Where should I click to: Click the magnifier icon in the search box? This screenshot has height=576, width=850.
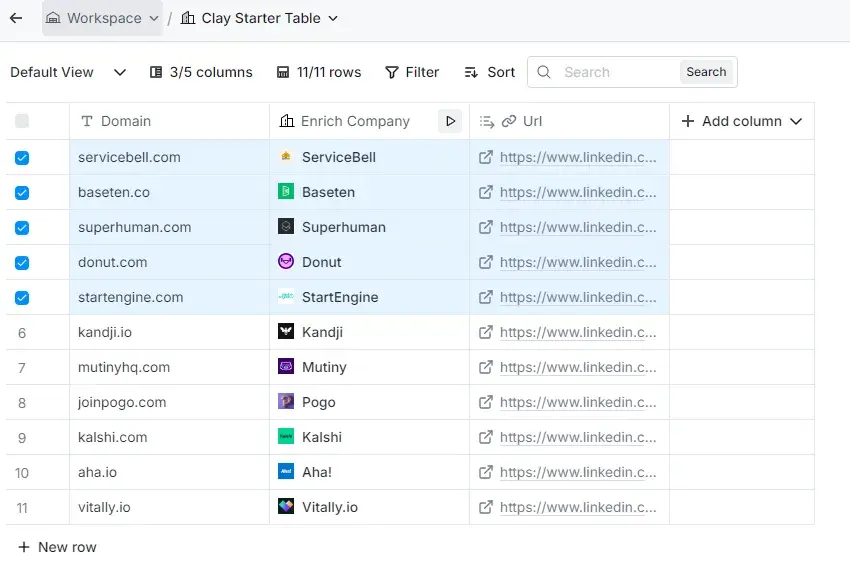coord(543,72)
